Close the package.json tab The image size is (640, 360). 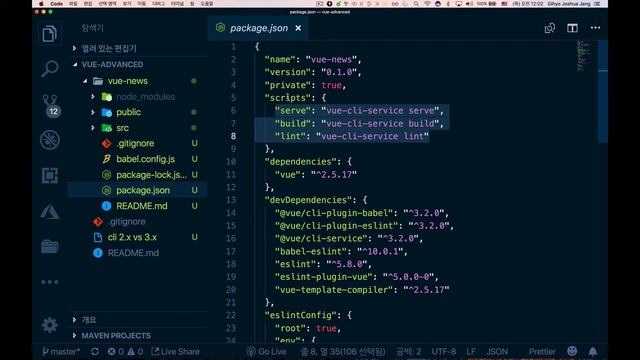click(x=298, y=28)
